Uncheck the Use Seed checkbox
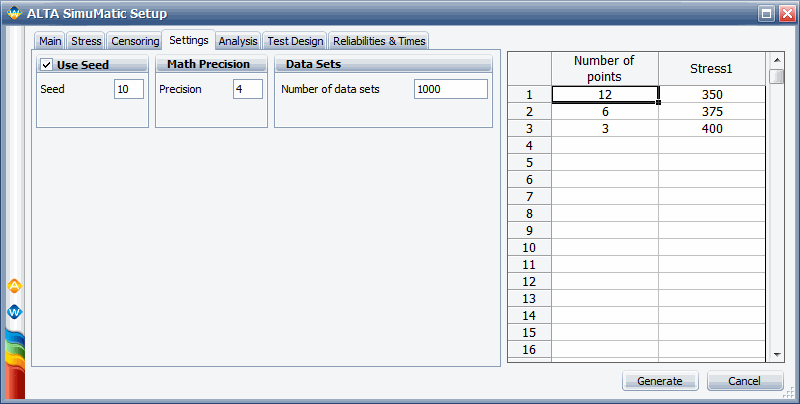800x404 pixels. click(x=47, y=65)
